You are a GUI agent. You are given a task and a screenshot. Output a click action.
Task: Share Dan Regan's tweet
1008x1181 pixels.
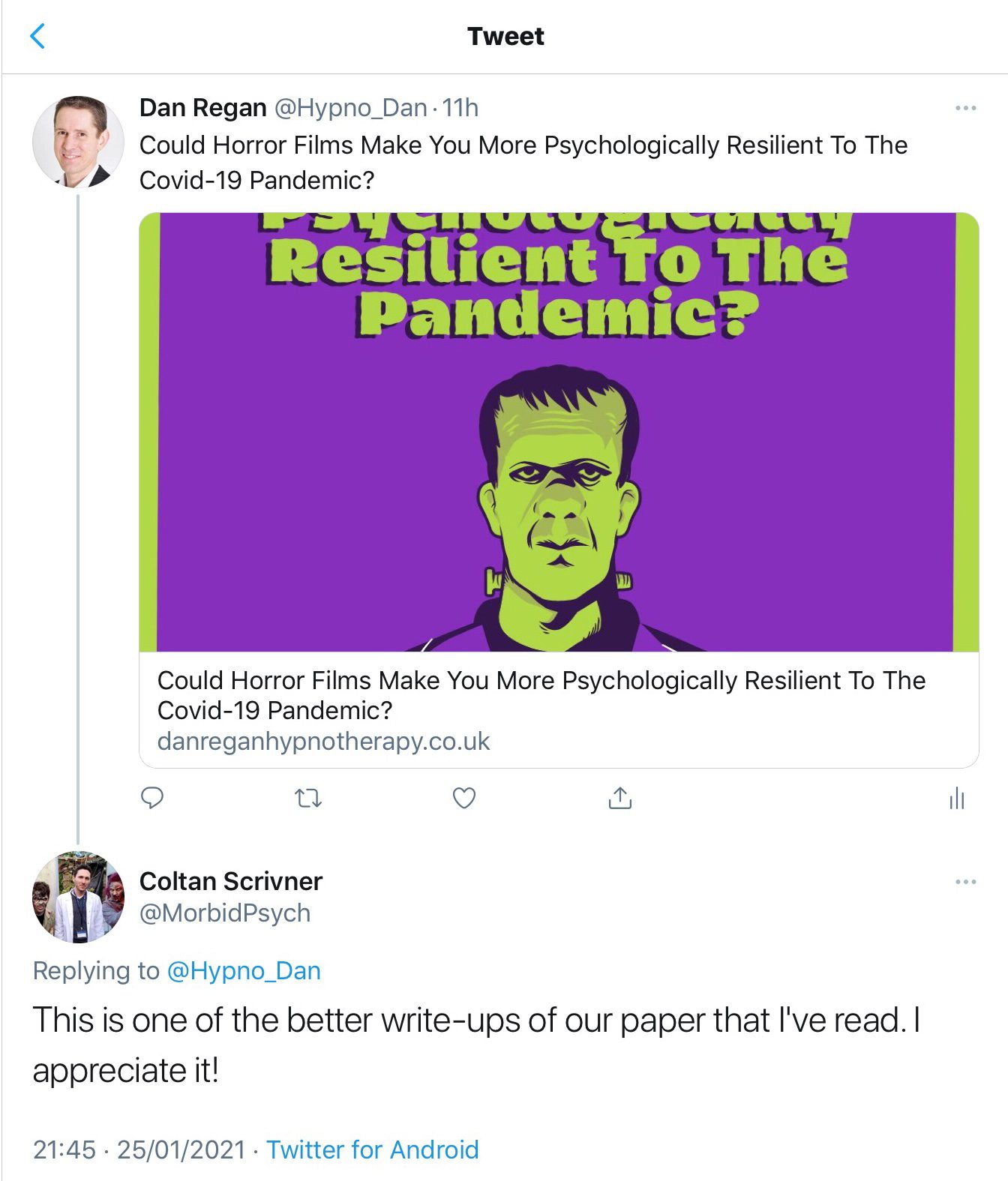[x=619, y=798]
